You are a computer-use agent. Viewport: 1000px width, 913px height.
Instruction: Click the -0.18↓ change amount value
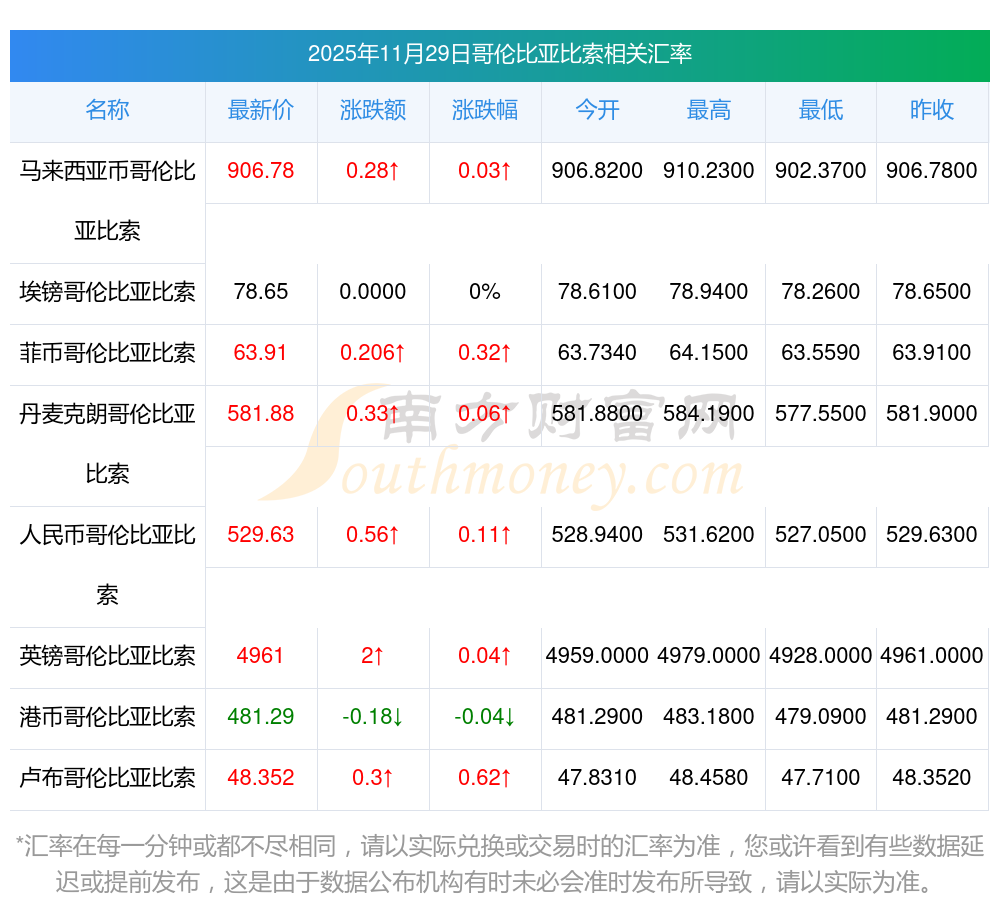[x=373, y=717]
